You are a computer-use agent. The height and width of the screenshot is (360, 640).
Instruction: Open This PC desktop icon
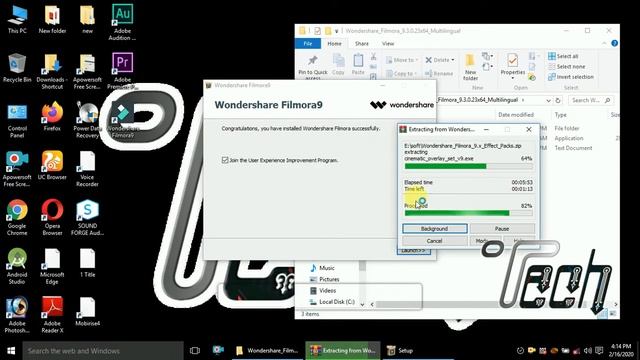coord(17,20)
